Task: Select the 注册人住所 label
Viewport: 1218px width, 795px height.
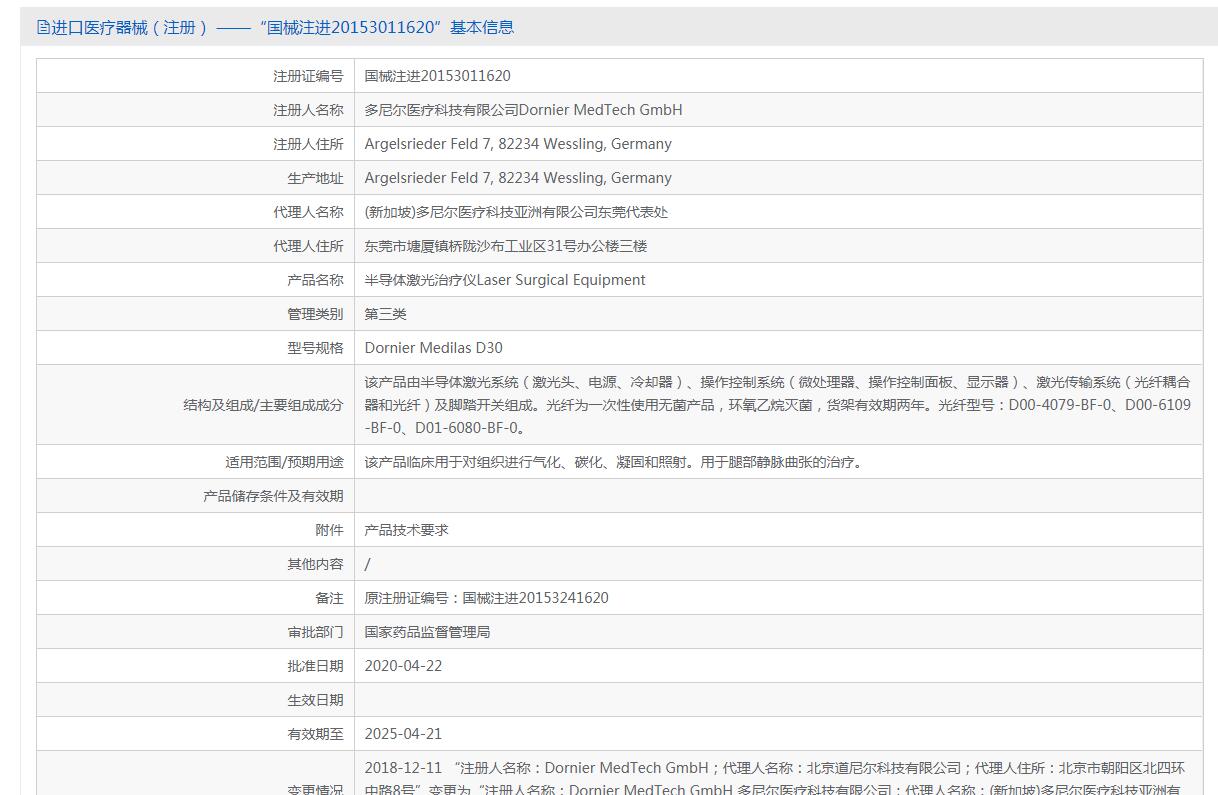Action: [x=308, y=144]
